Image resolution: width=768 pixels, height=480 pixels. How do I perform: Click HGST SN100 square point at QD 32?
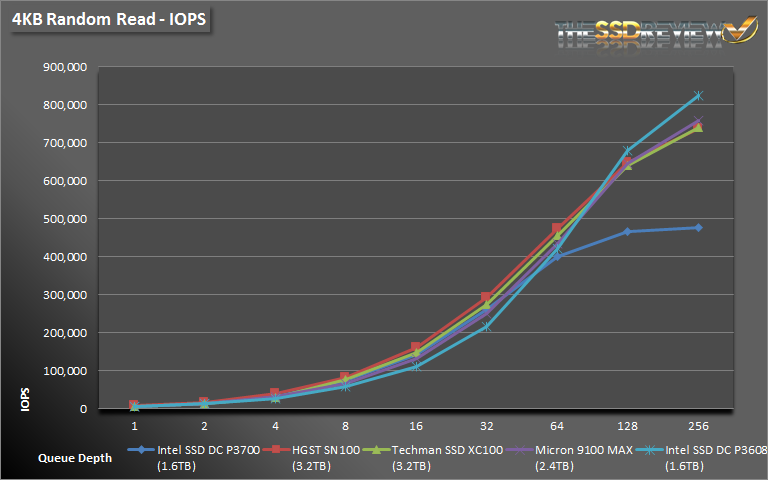coord(486,297)
